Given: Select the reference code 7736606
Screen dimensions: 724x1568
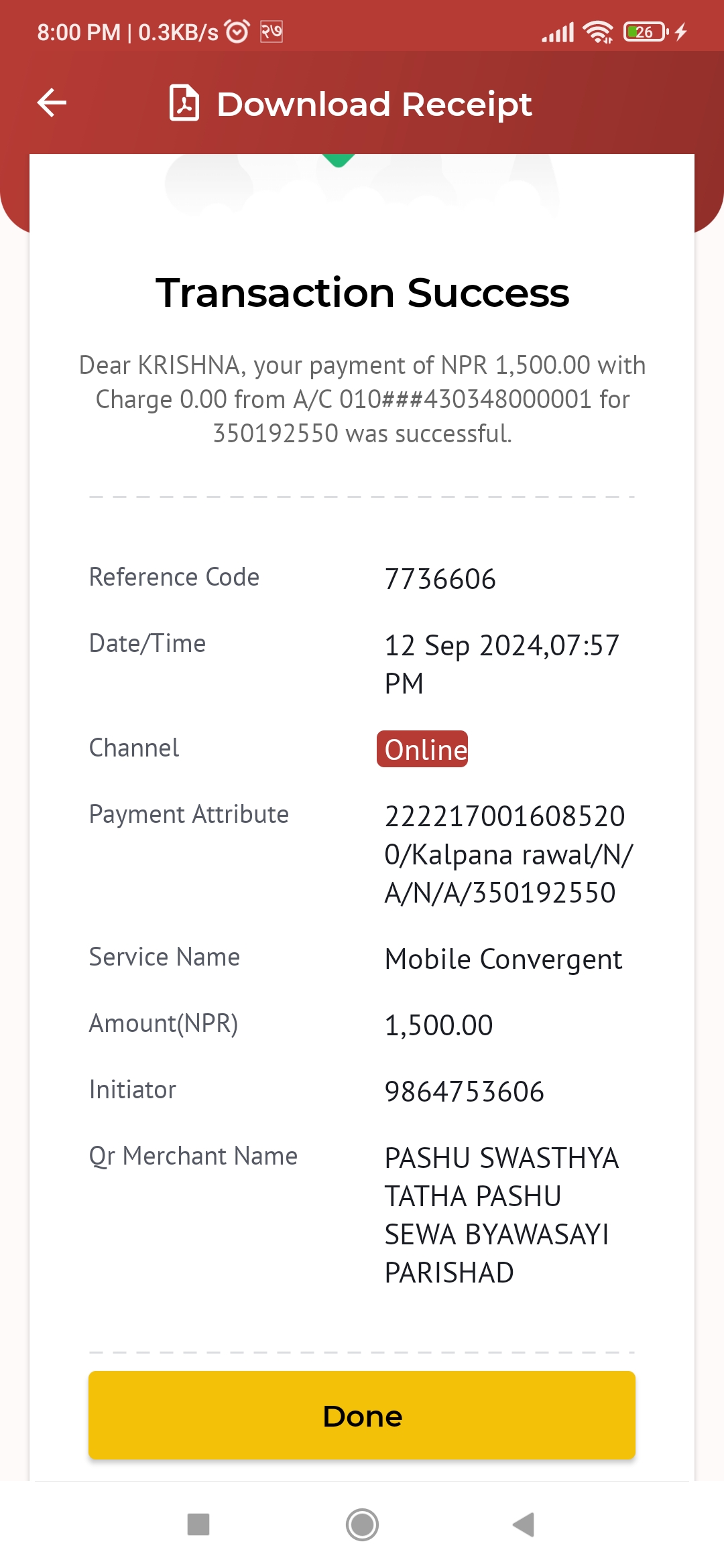Looking at the screenshot, I should tap(440, 579).
